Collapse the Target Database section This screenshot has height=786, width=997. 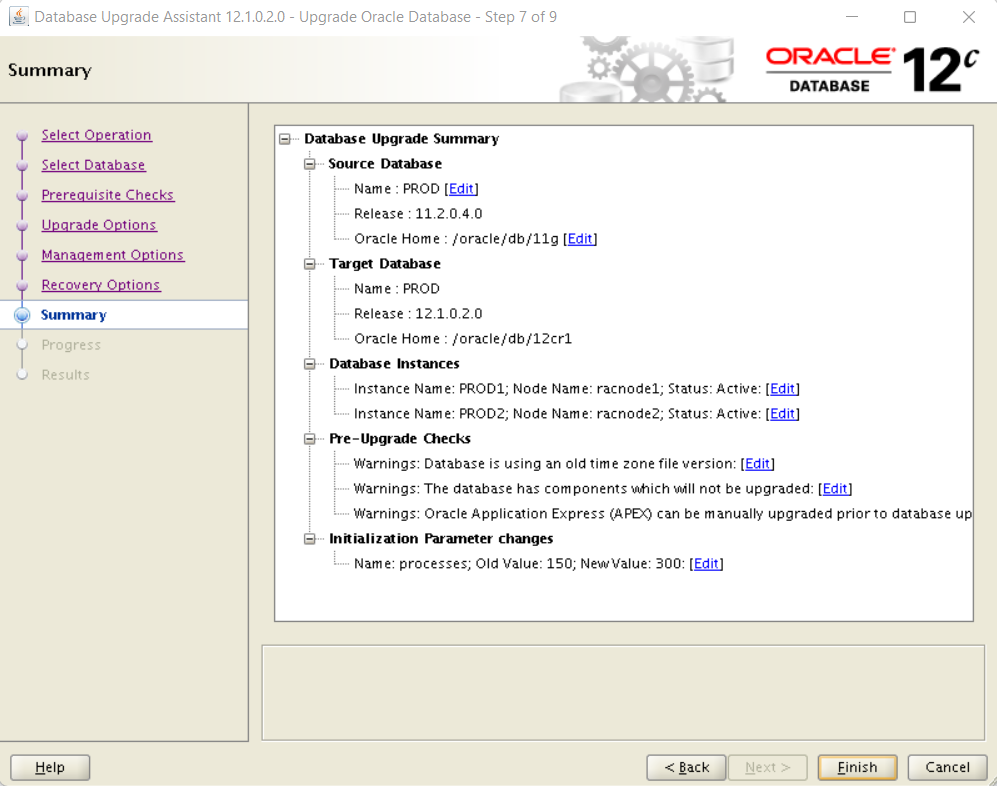pyautogui.click(x=310, y=264)
